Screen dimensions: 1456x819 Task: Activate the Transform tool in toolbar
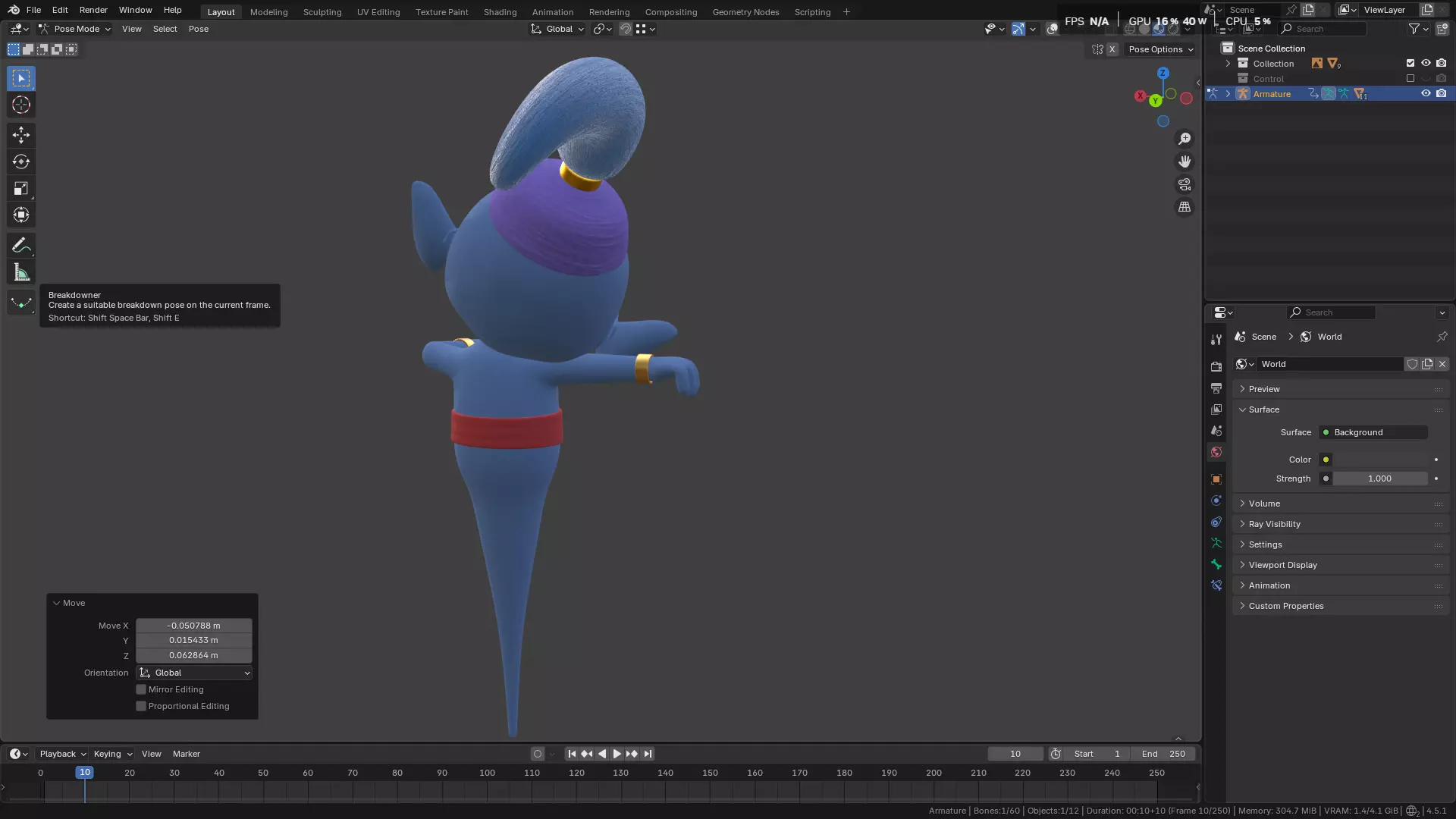[21, 215]
